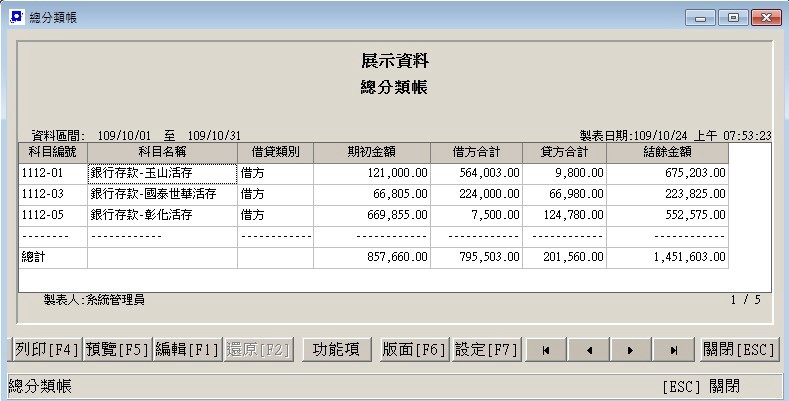Viewport: 789px width, 401px height.
Task: Click credit total 124,780.00
Action: (565, 215)
